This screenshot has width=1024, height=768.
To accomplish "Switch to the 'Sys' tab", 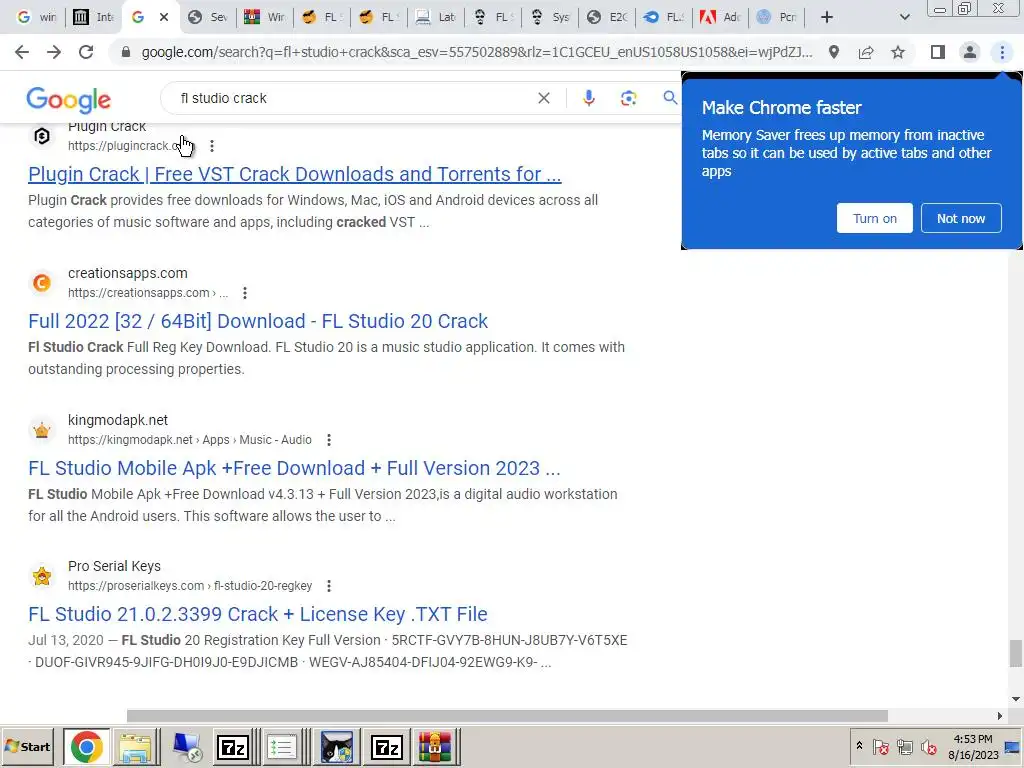I will tap(550, 17).
